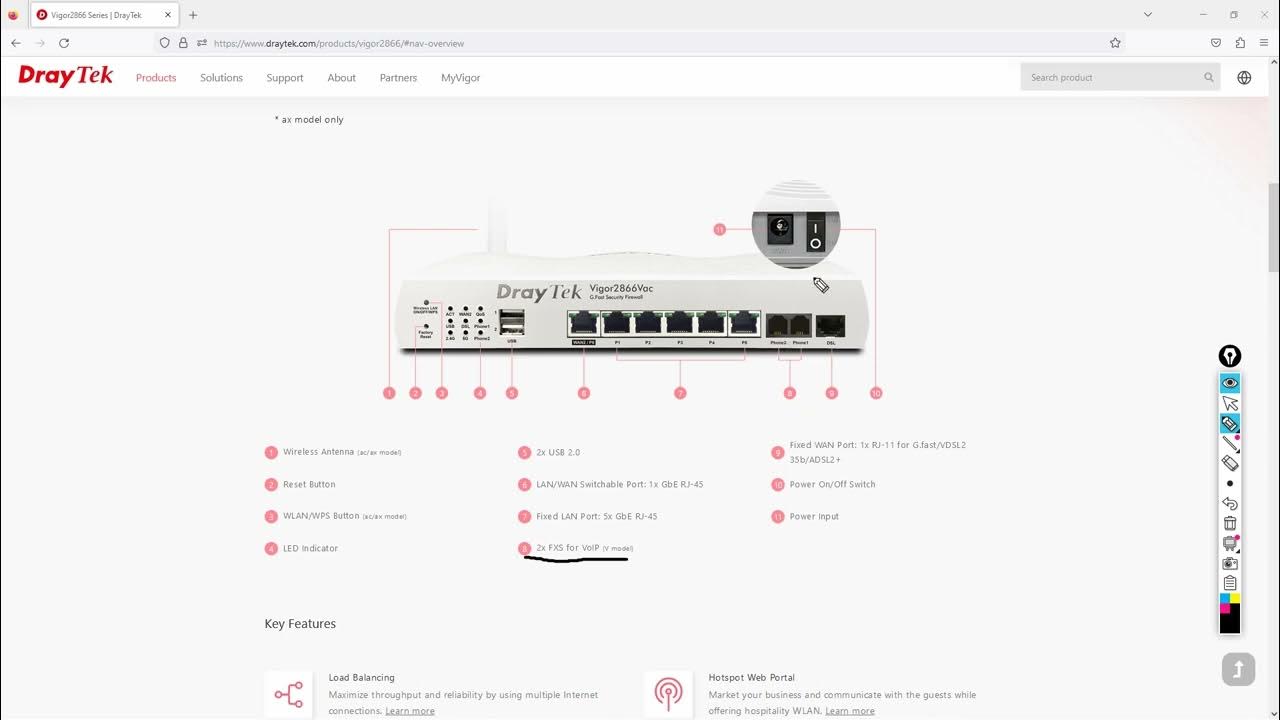Screen dimensions: 1280x720
Task: Click the 'Power Input' label
Action: point(814,516)
